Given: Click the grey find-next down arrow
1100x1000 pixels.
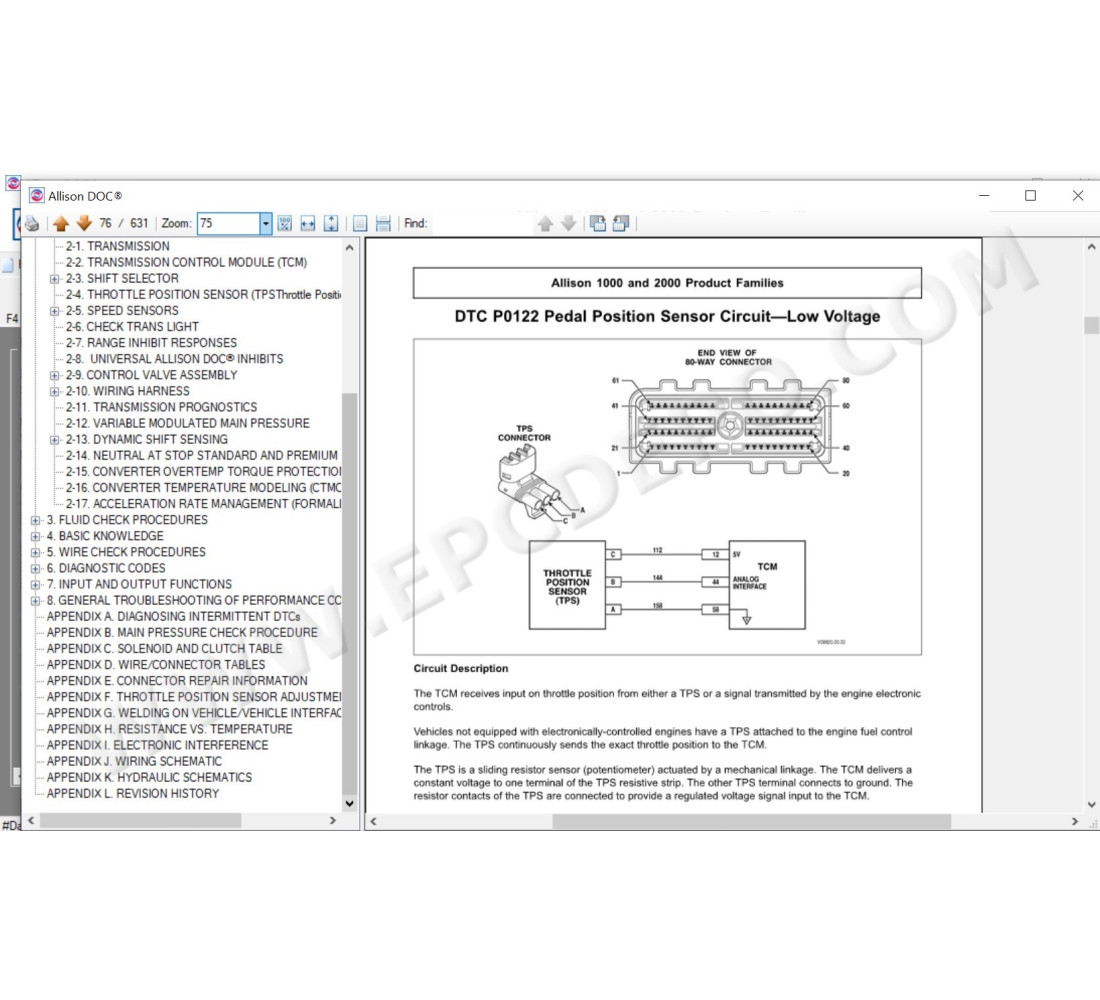Looking at the screenshot, I should 569,224.
